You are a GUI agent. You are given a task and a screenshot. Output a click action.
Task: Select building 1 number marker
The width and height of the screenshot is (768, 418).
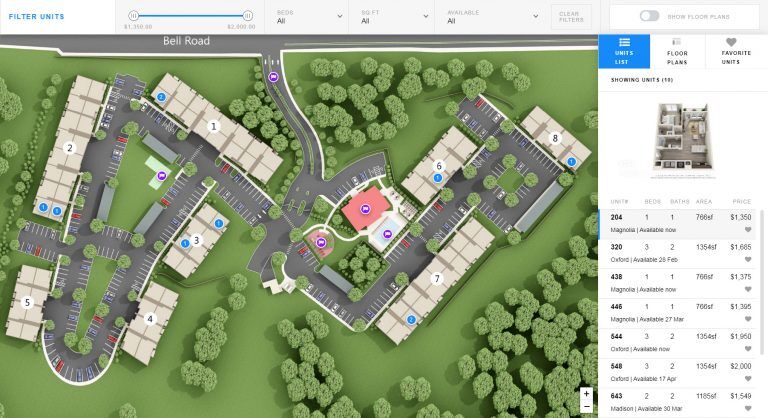tap(213, 127)
